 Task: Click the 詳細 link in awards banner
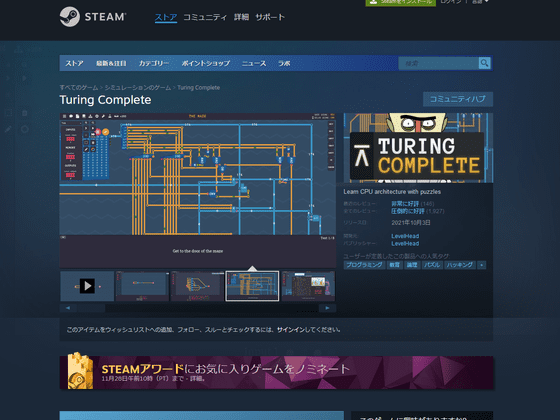[x=196, y=379]
